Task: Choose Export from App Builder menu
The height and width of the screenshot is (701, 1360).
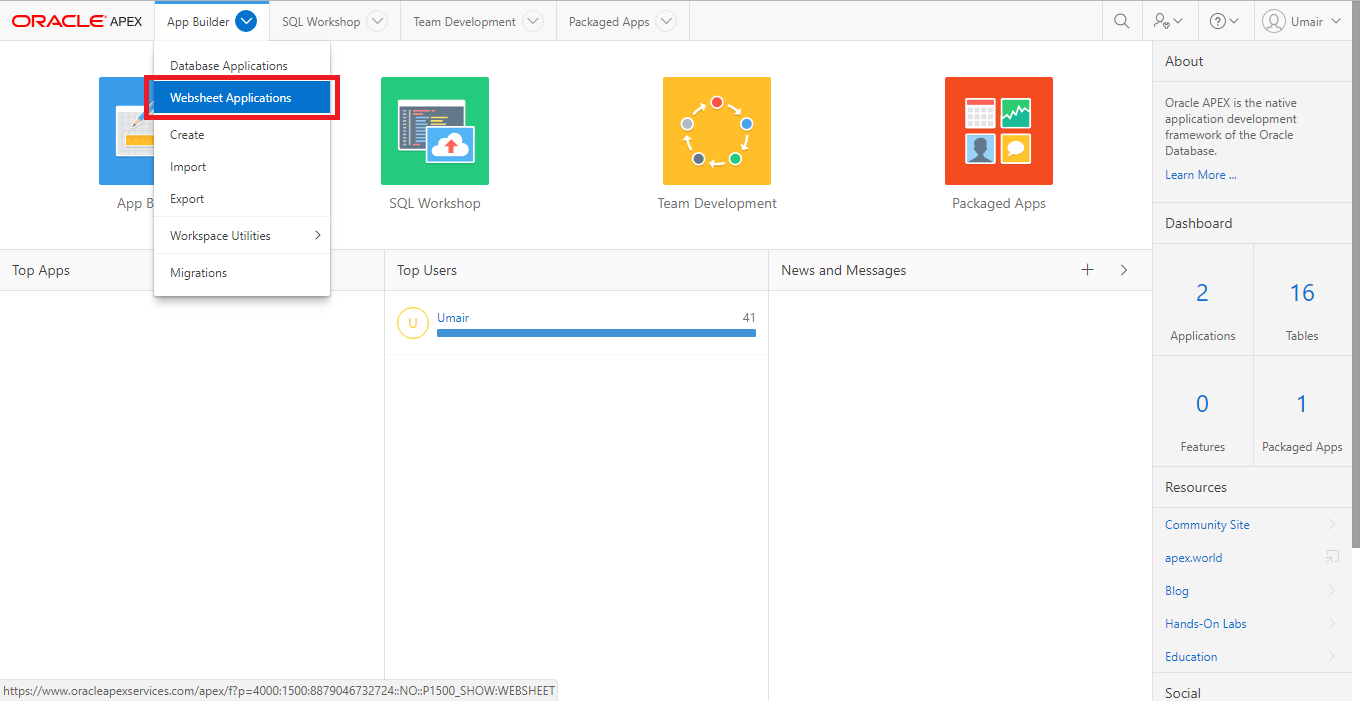Action: 242,199
